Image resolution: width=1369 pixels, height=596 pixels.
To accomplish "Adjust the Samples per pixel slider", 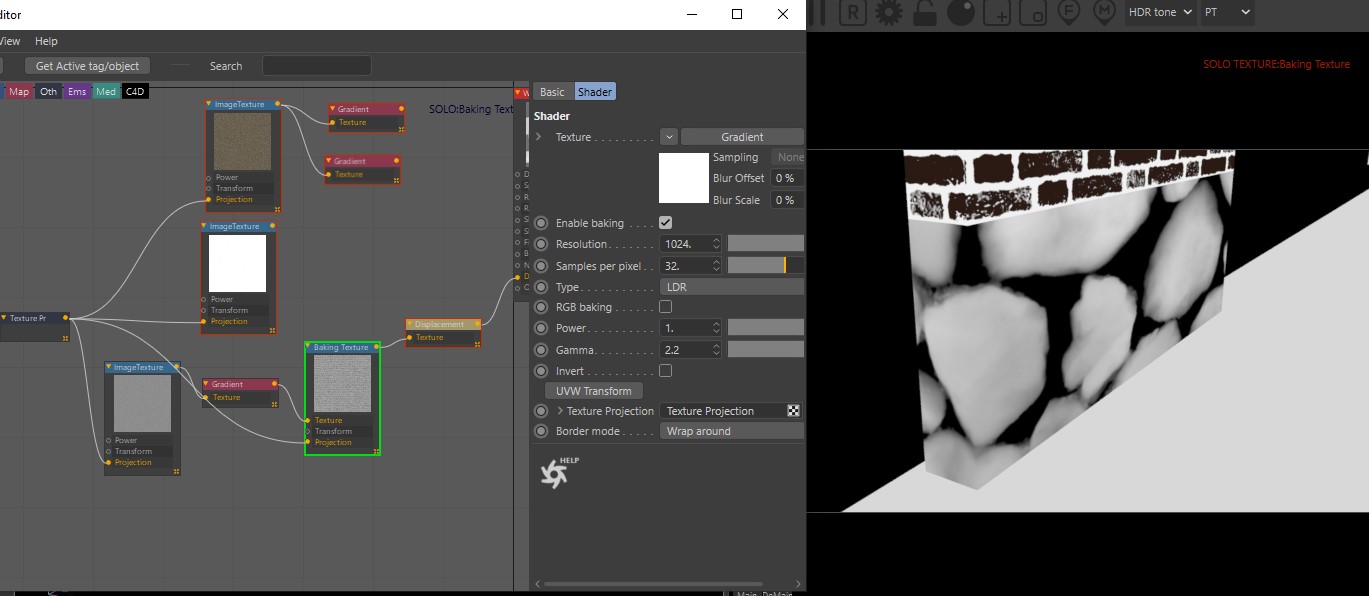I will click(765, 266).
